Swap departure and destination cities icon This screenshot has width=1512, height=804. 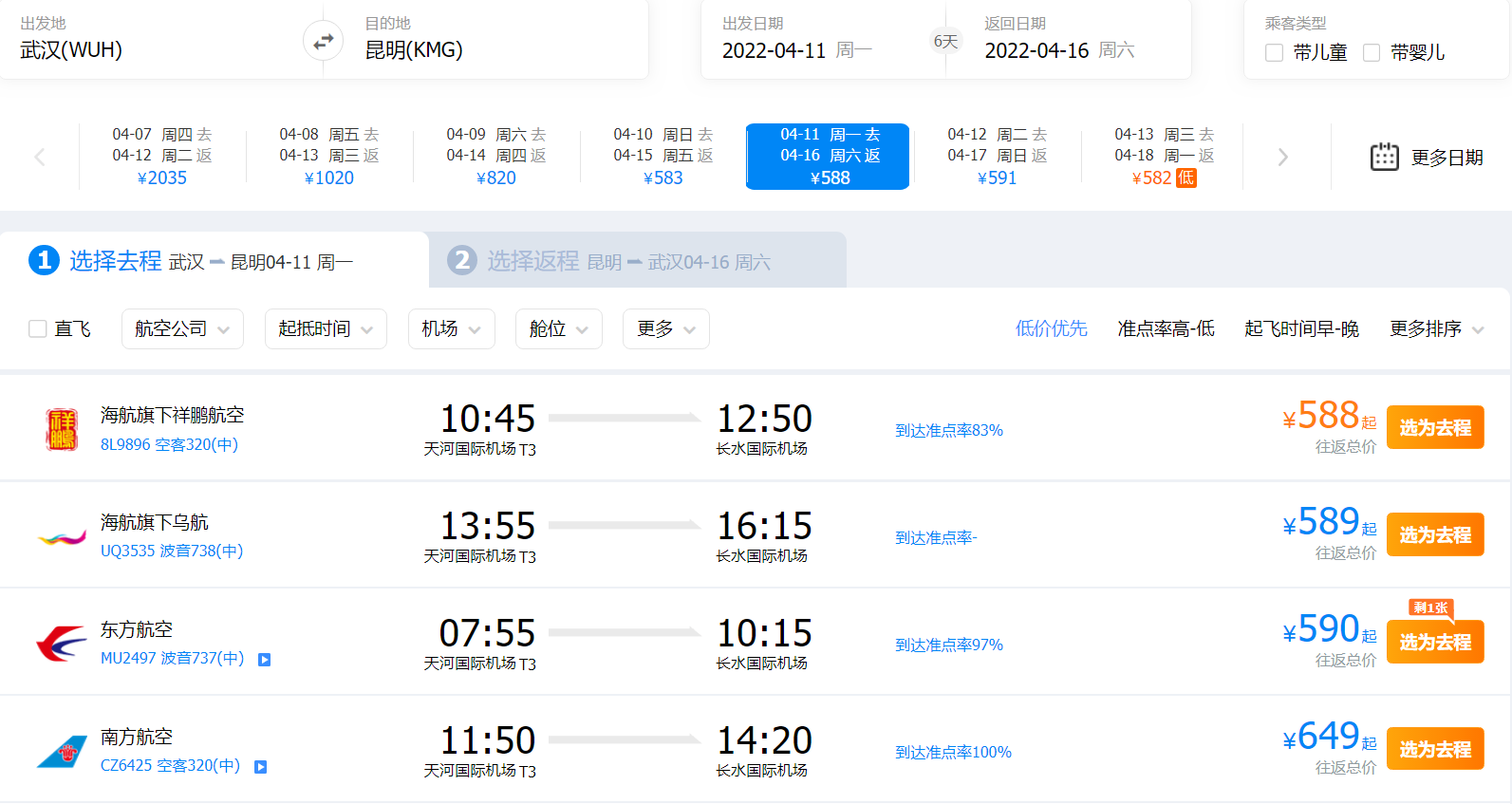(324, 42)
